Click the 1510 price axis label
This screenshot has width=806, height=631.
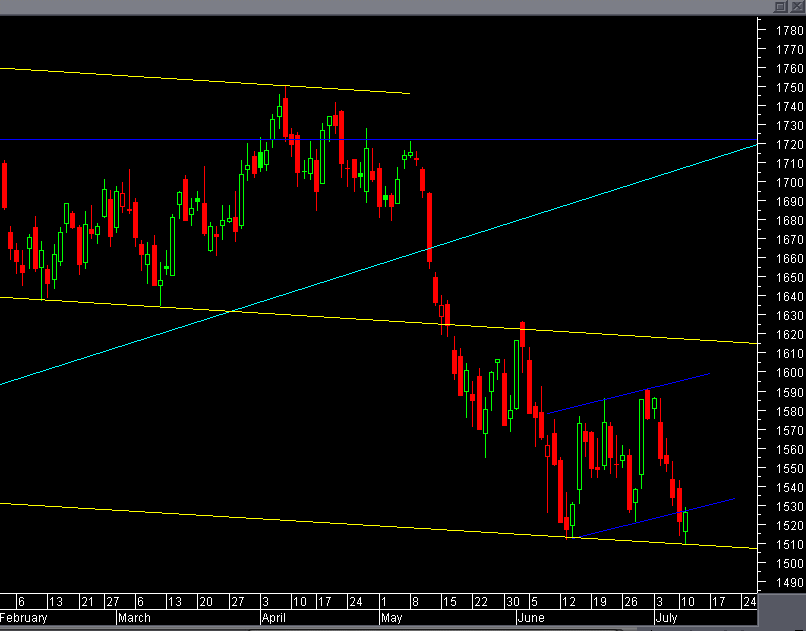(x=789, y=544)
